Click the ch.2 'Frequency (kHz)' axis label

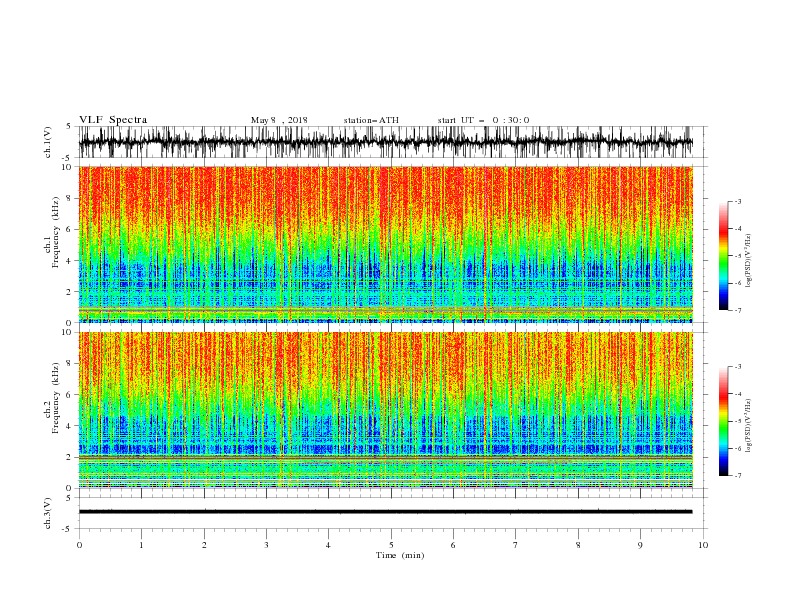56,398
